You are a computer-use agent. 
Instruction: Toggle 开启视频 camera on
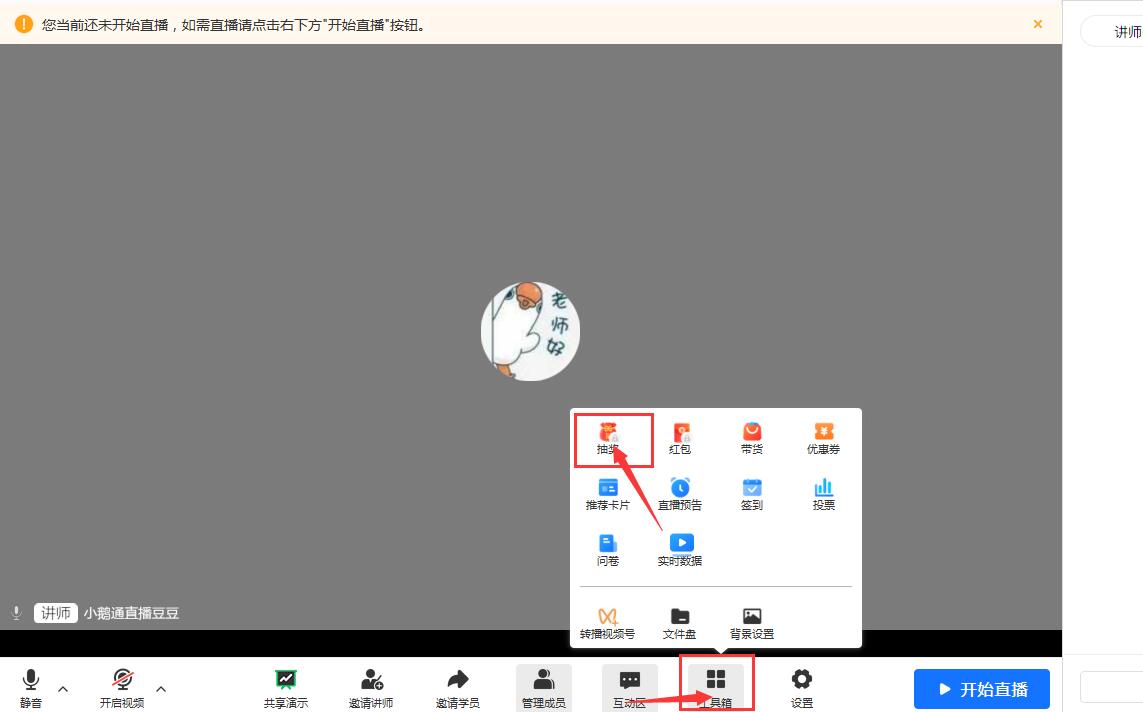pyautogui.click(x=122, y=688)
